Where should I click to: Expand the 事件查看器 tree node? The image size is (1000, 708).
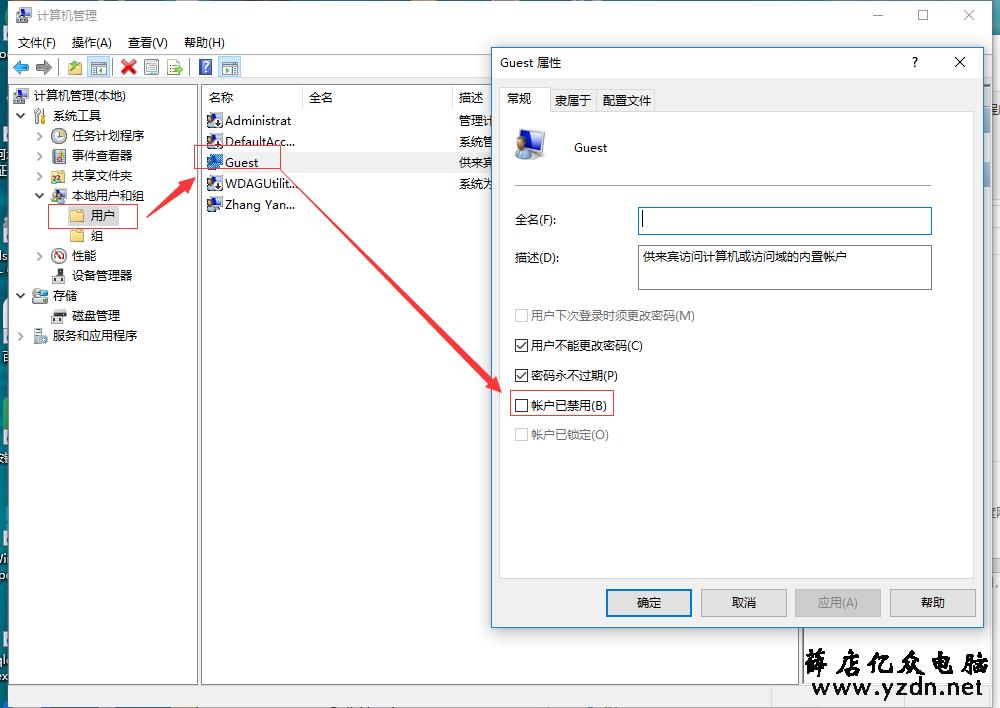point(40,156)
